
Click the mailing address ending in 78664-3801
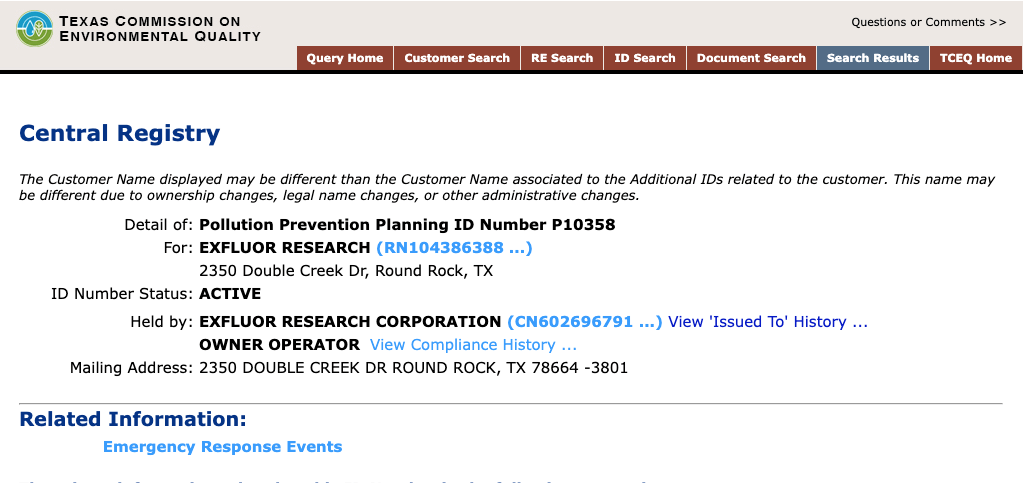point(414,367)
